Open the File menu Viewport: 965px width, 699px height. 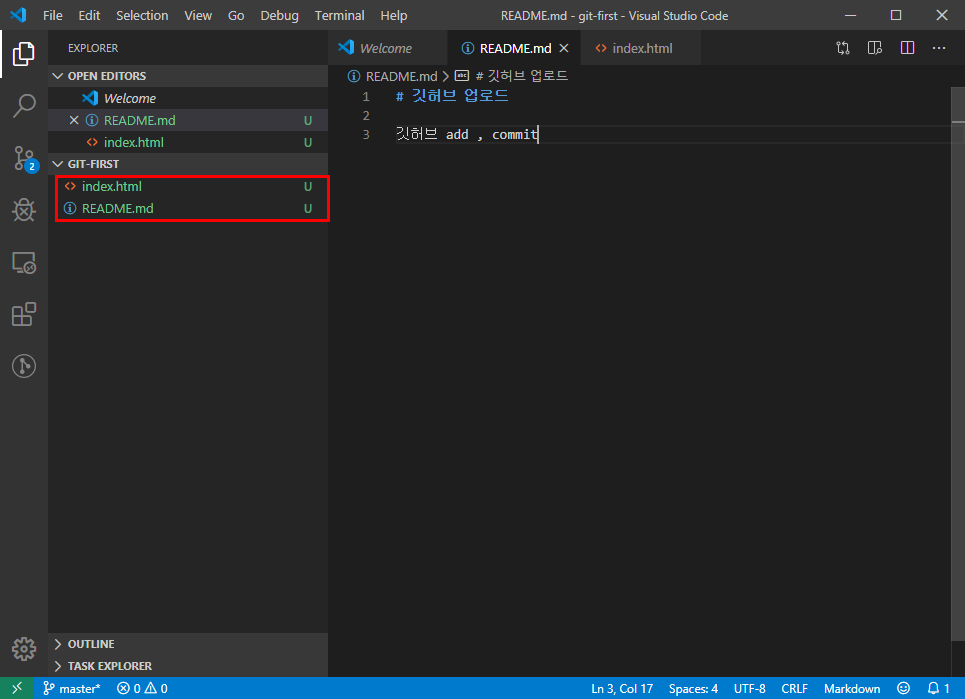coord(52,15)
